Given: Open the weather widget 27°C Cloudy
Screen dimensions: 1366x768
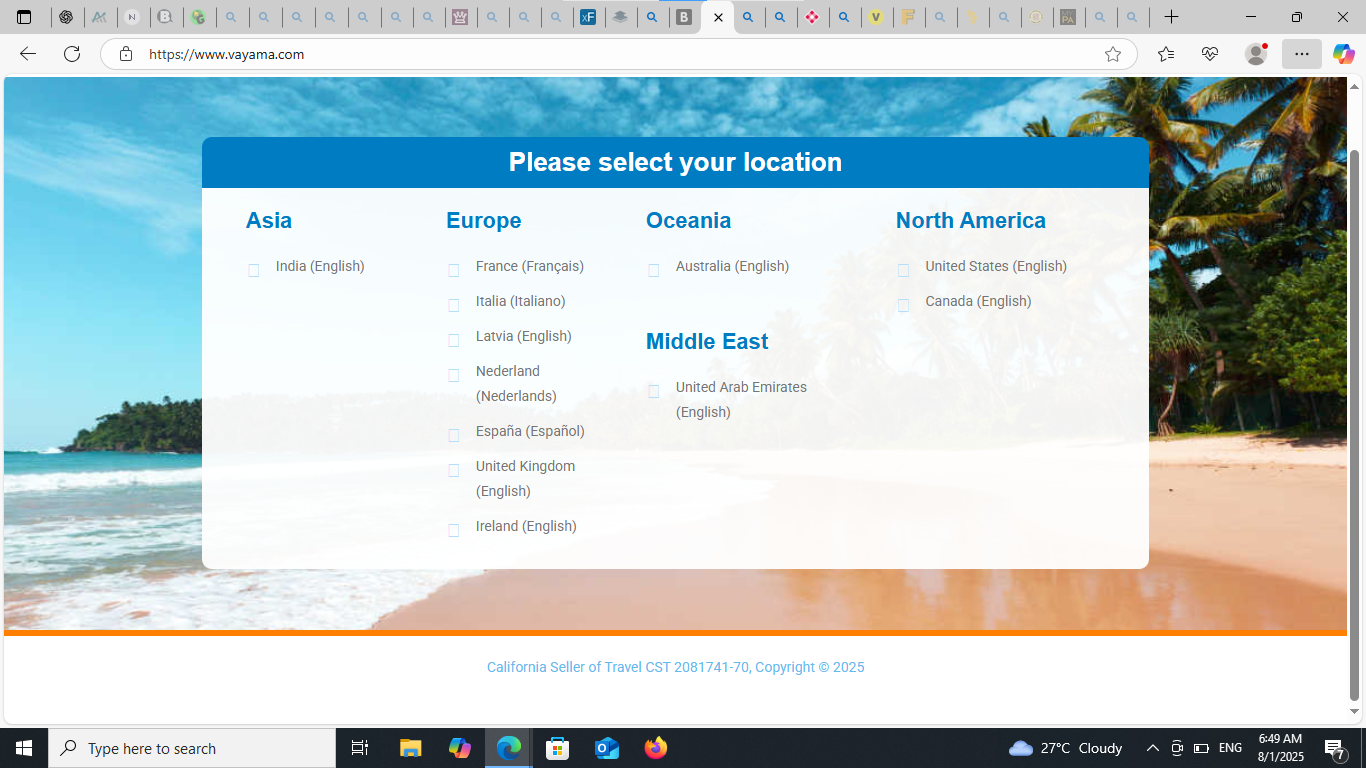Looking at the screenshot, I should pos(1066,748).
